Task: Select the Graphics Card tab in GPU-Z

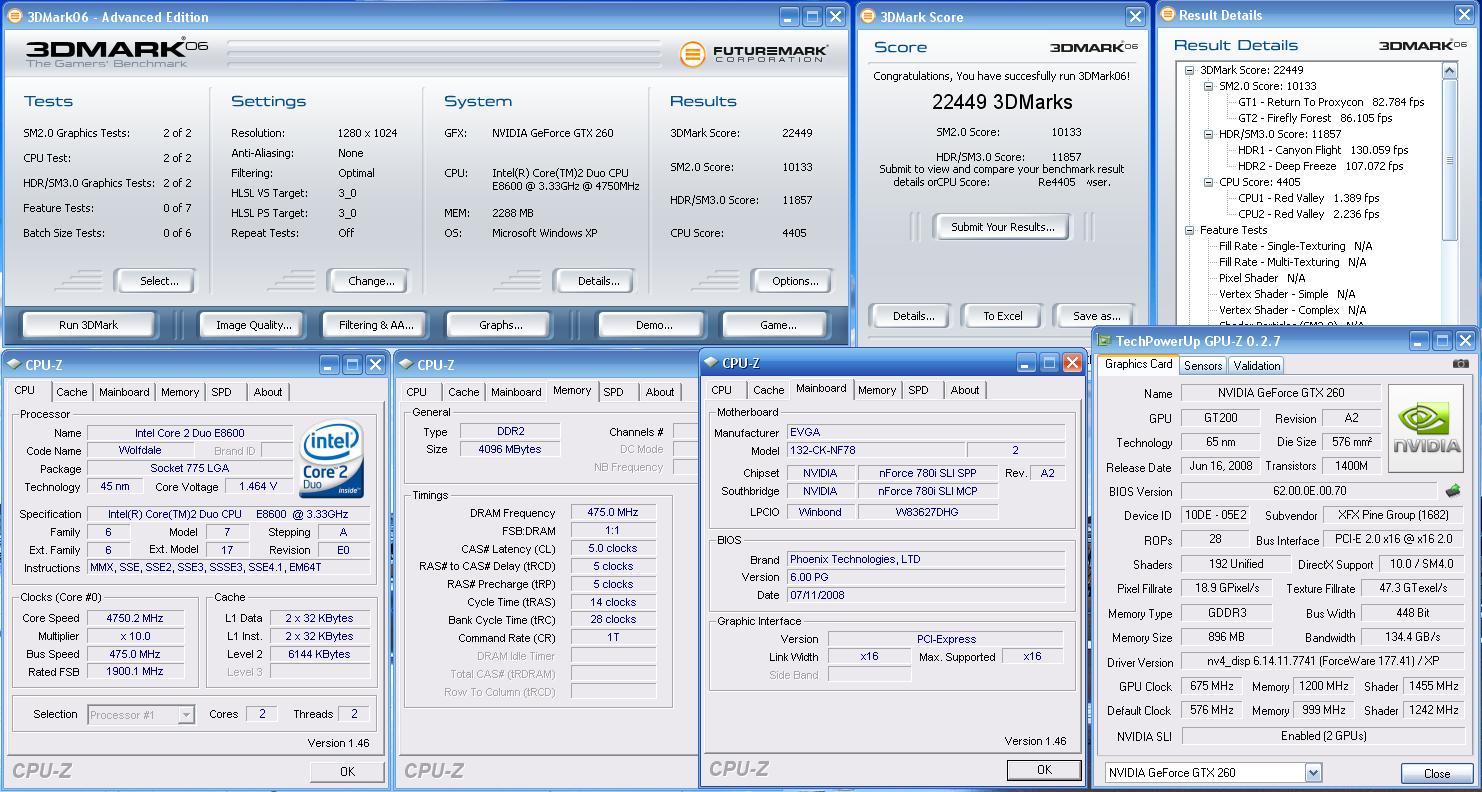Action: 1138,364
